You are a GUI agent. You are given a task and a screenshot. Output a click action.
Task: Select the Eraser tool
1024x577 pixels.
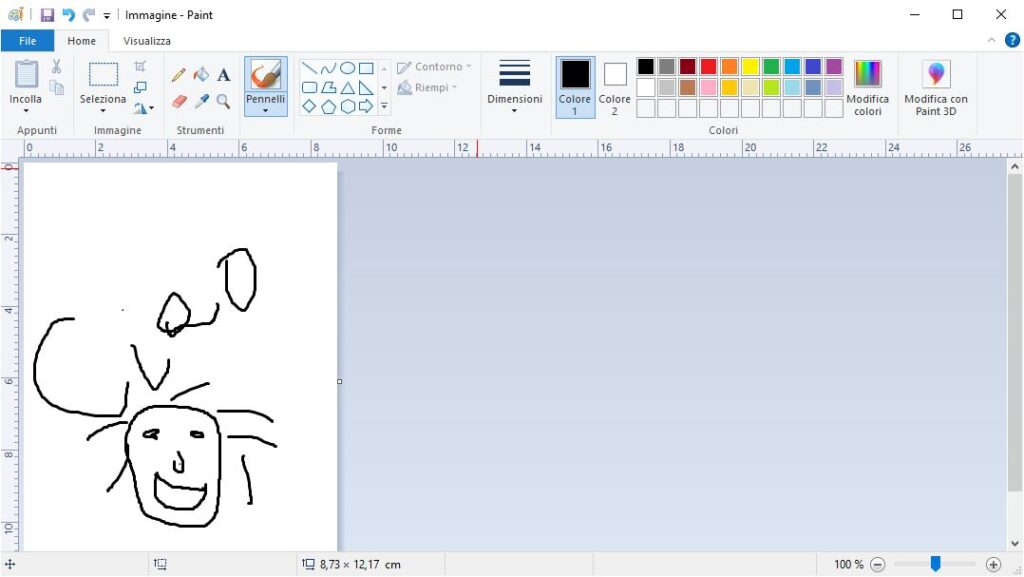(179, 101)
